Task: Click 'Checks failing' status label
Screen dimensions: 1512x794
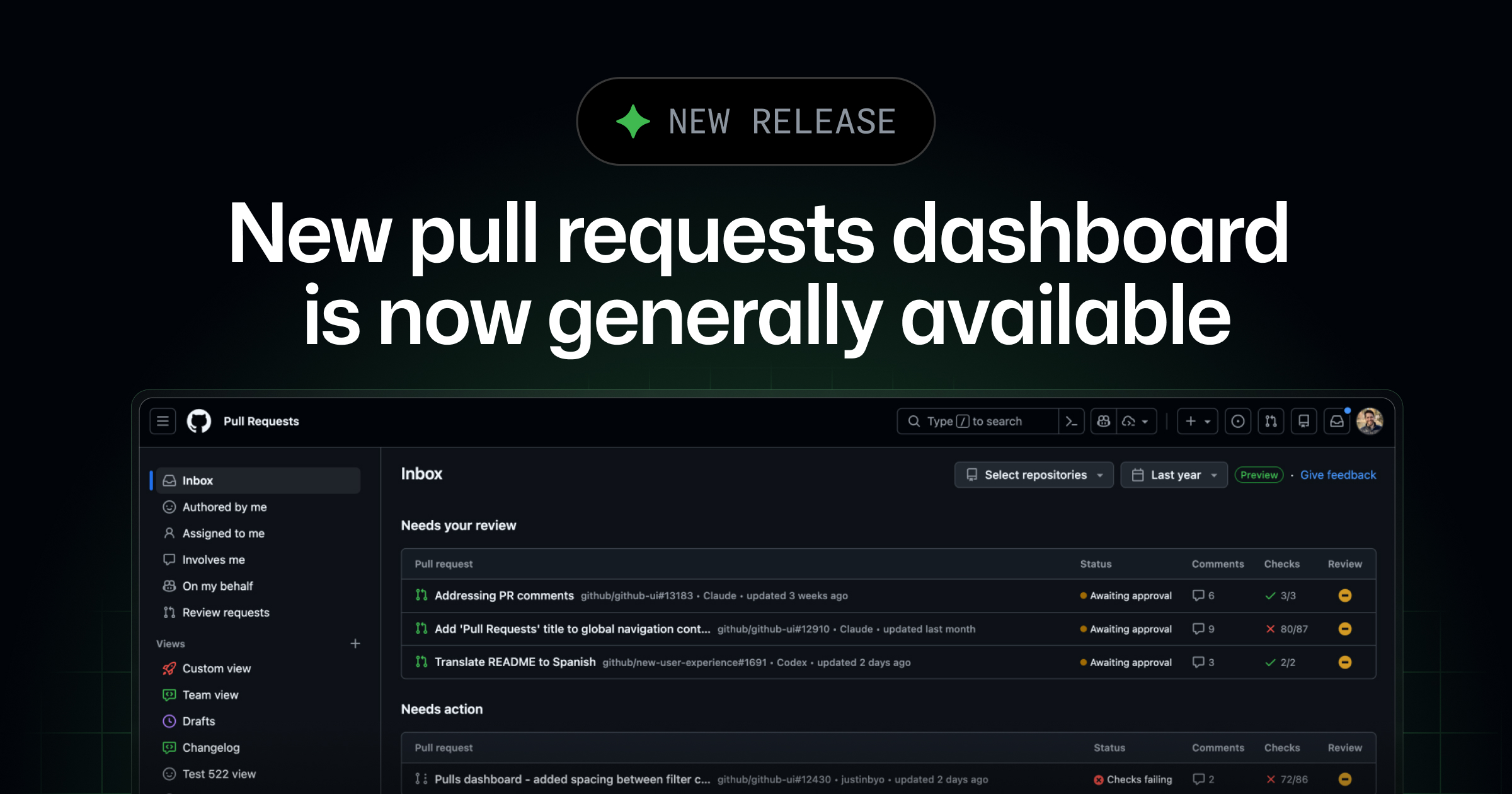Action: point(1133,780)
